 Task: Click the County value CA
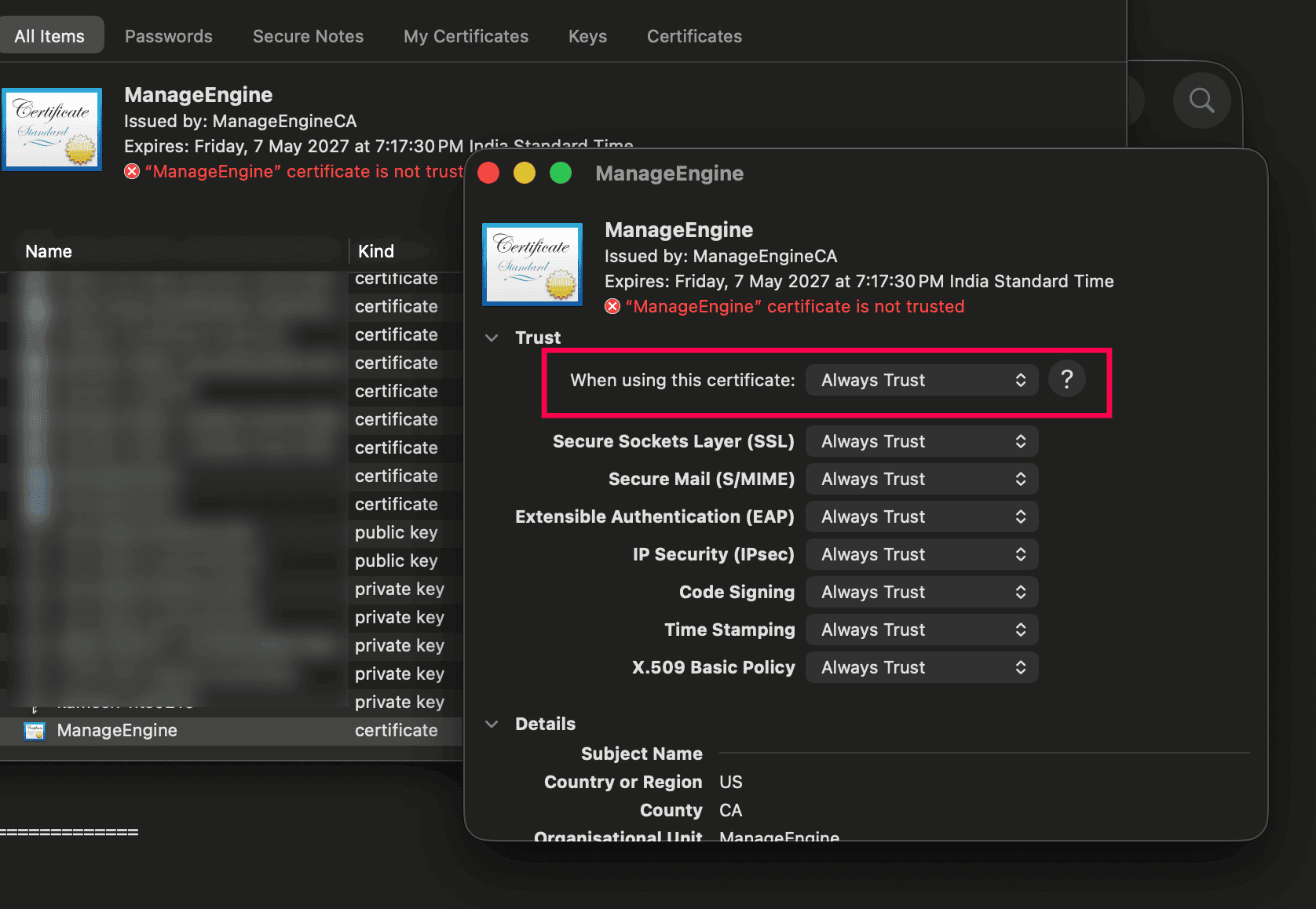731,810
